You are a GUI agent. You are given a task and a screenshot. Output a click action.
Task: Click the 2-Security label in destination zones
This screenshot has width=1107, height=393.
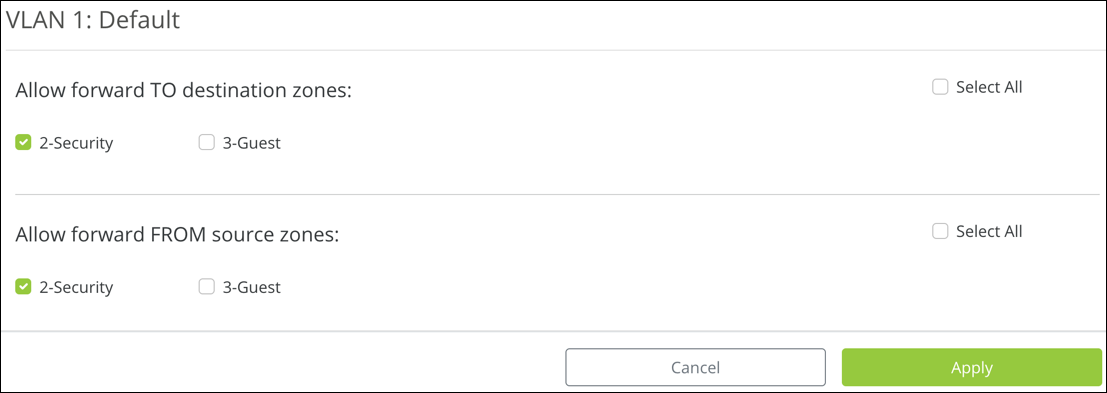pos(76,143)
